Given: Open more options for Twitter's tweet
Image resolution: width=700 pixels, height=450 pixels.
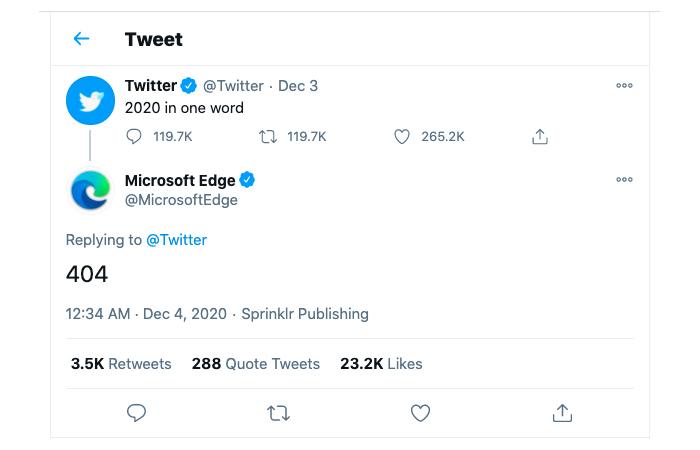Looking at the screenshot, I should click(x=624, y=85).
